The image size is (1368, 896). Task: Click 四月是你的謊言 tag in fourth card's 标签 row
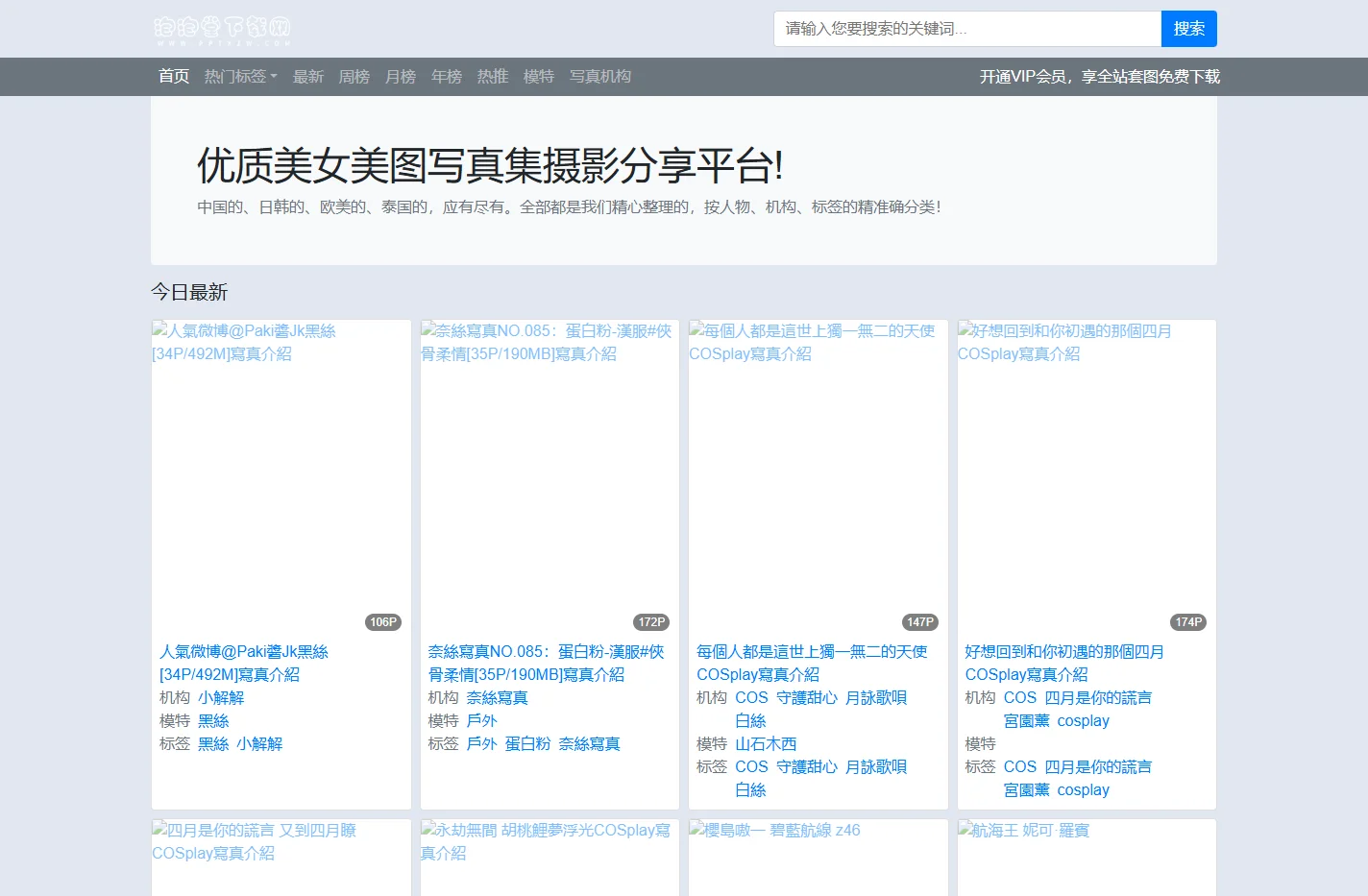click(1098, 767)
